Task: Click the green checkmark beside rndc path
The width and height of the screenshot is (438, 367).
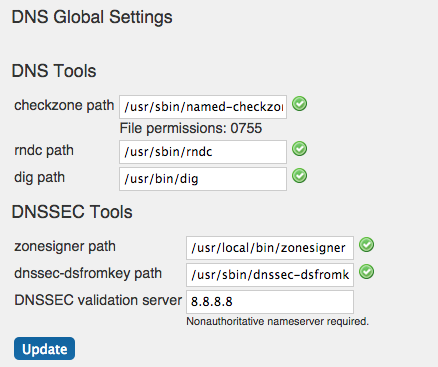Action: [x=300, y=149]
